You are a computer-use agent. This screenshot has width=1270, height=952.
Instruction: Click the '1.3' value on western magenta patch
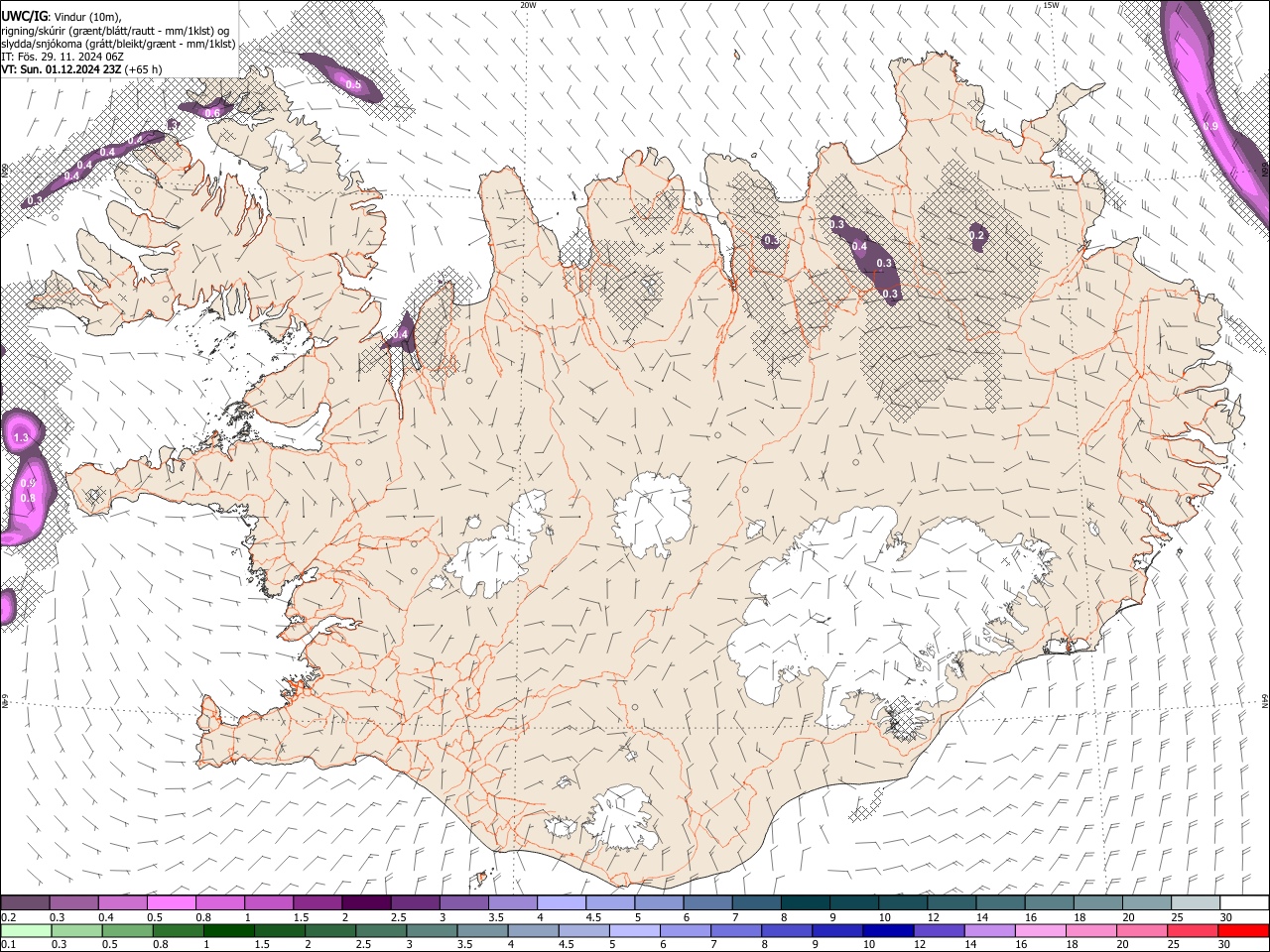pyautogui.click(x=22, y=436)
